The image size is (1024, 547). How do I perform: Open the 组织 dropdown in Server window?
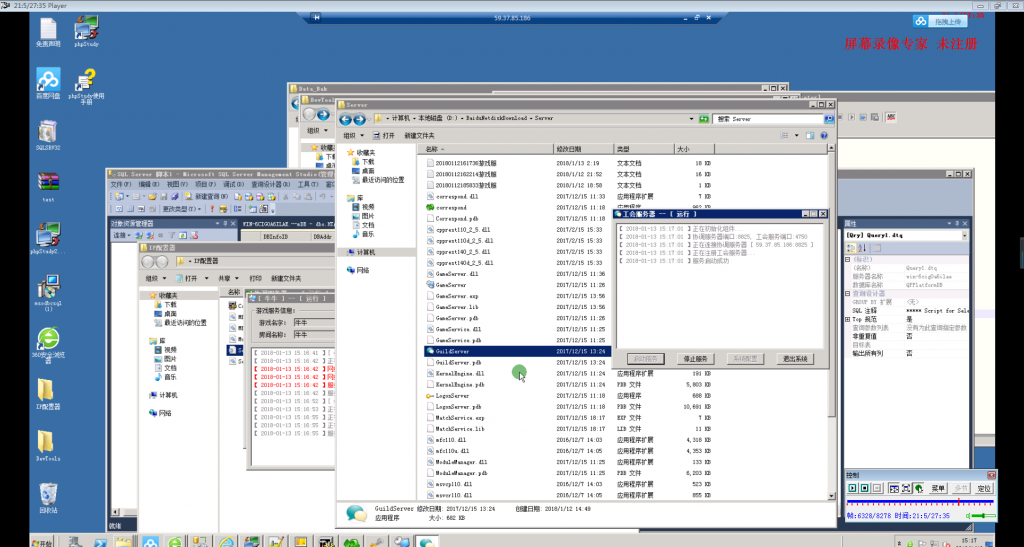[351, 135]
